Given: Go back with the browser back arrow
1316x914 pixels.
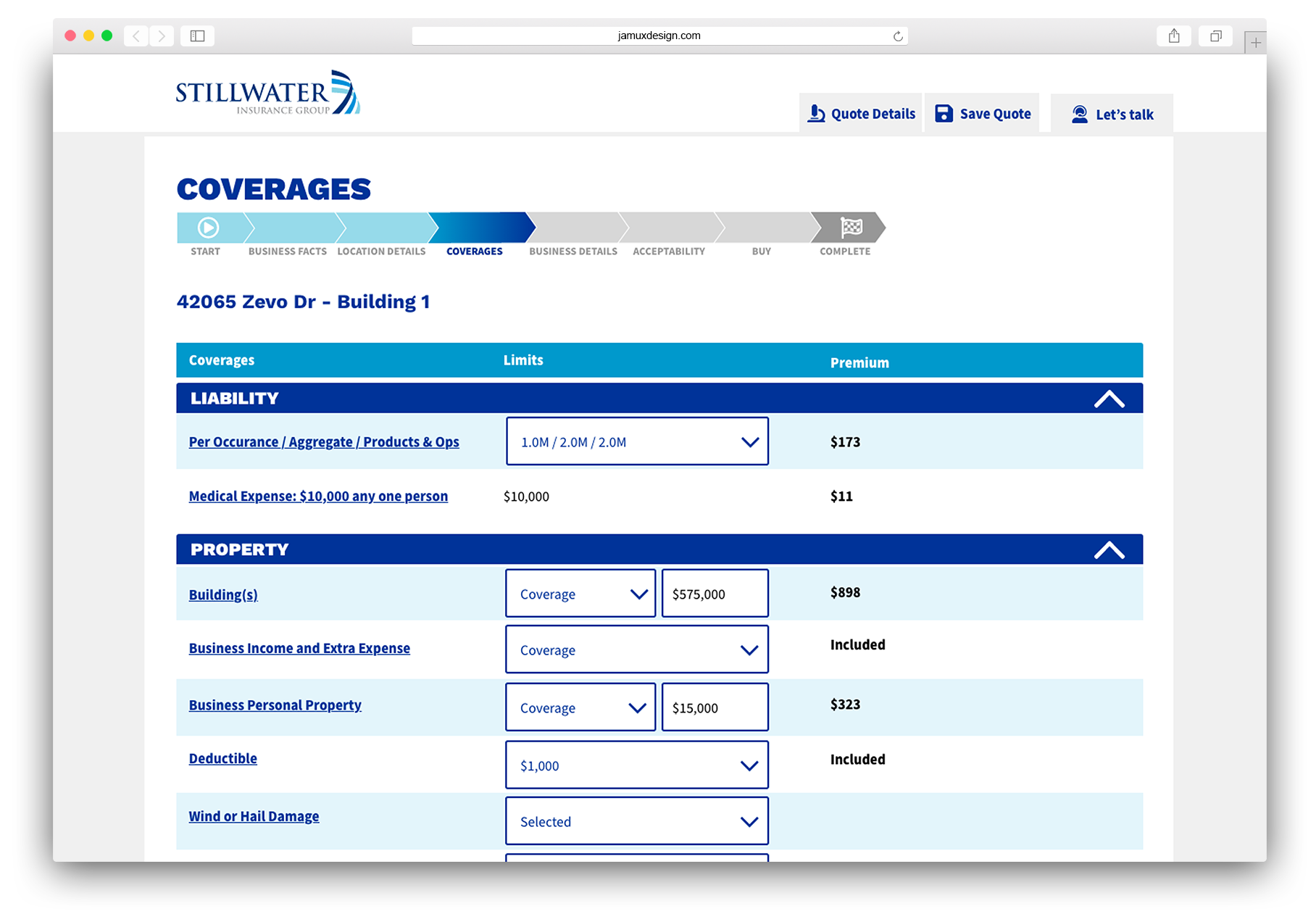Looking at the screenshot, I should point(136,36).
